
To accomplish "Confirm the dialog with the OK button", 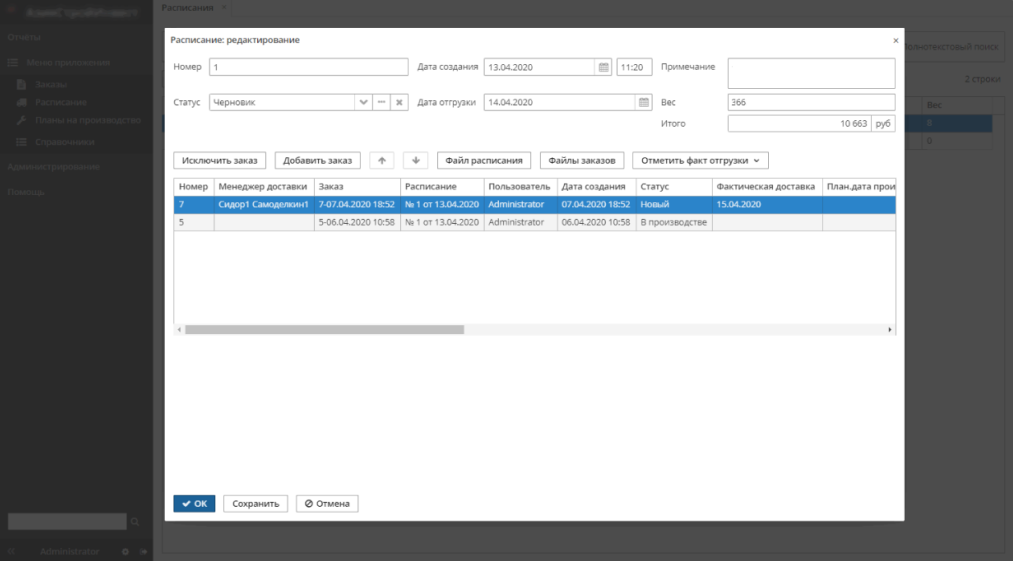I will click(x=194, y=504).
